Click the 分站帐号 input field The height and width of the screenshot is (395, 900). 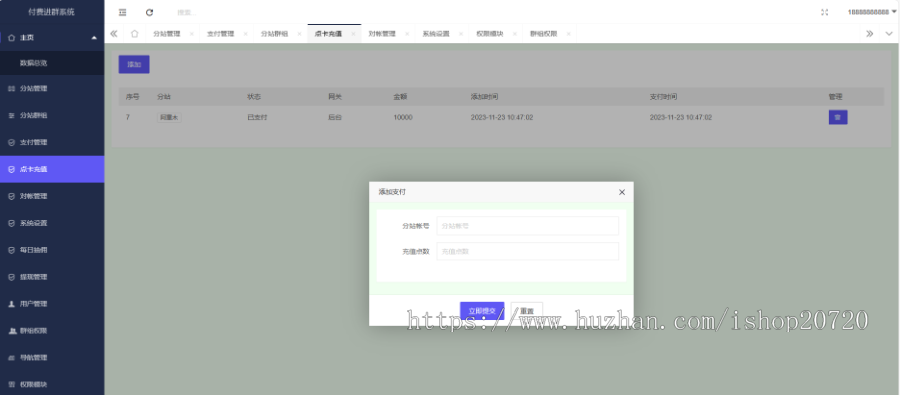(x=527, y=226)
